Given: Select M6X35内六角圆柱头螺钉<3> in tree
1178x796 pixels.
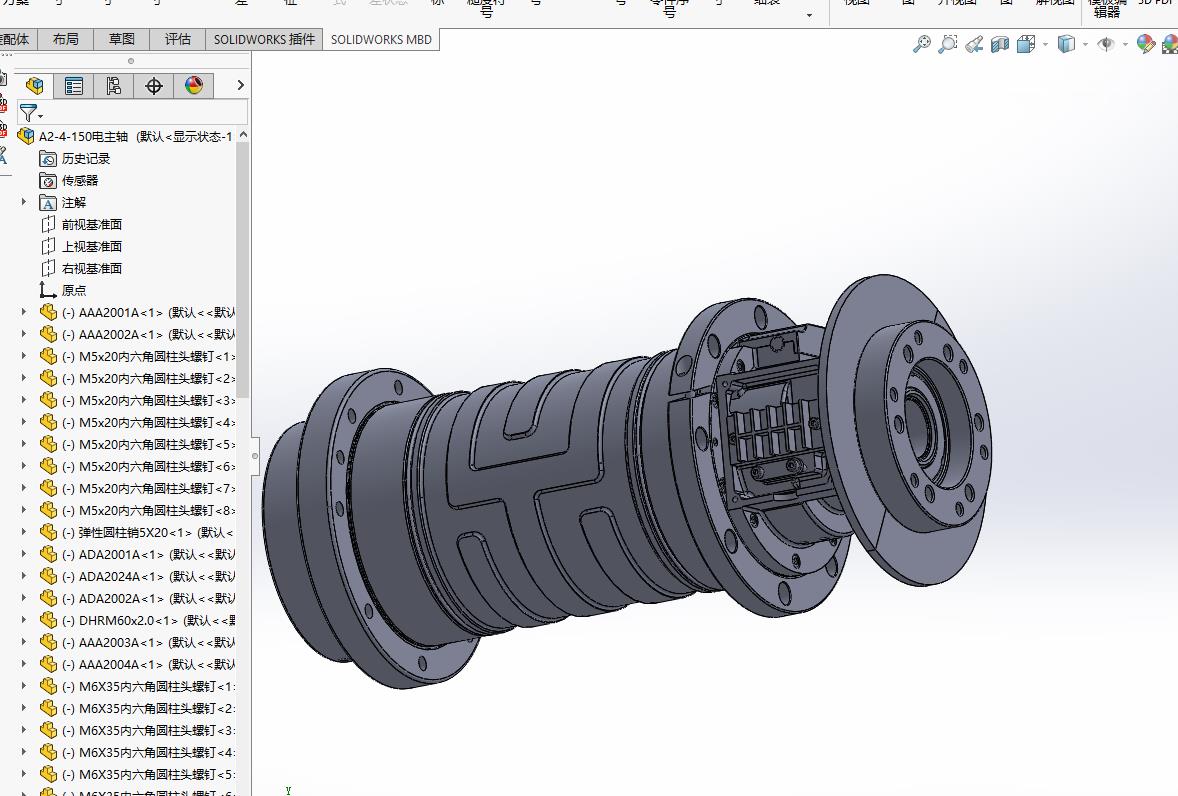Looking at the screenshot, I should point(149,730).
